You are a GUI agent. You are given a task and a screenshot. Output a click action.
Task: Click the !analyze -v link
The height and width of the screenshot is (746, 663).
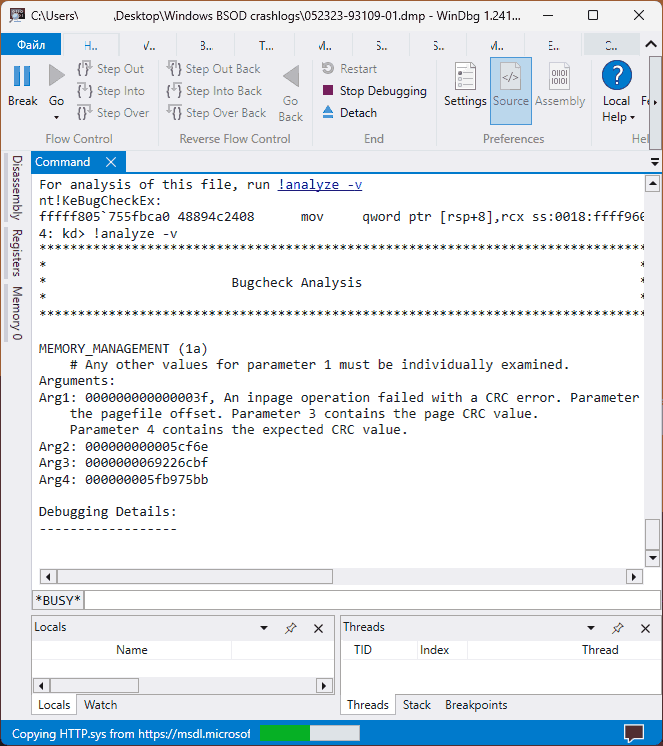[320, 185]
